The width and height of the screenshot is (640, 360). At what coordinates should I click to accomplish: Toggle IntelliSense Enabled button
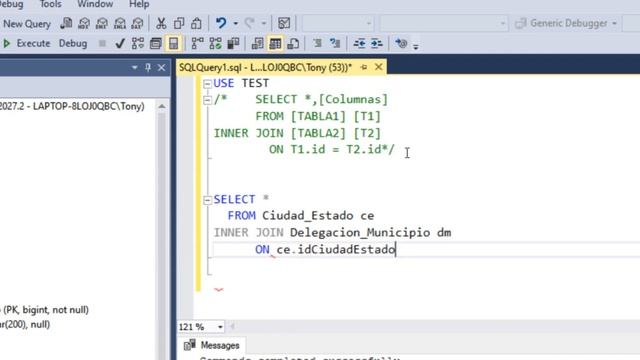(173, 43)
